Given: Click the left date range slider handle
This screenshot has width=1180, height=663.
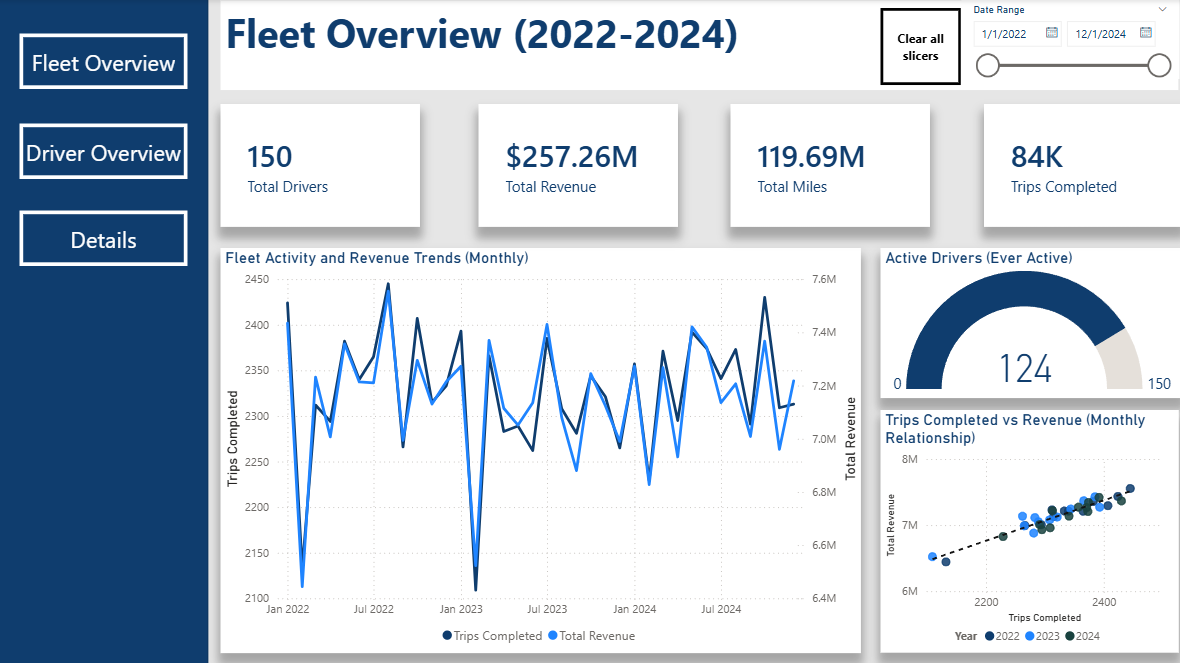Looking at the screenshot, I should point(988,66).
